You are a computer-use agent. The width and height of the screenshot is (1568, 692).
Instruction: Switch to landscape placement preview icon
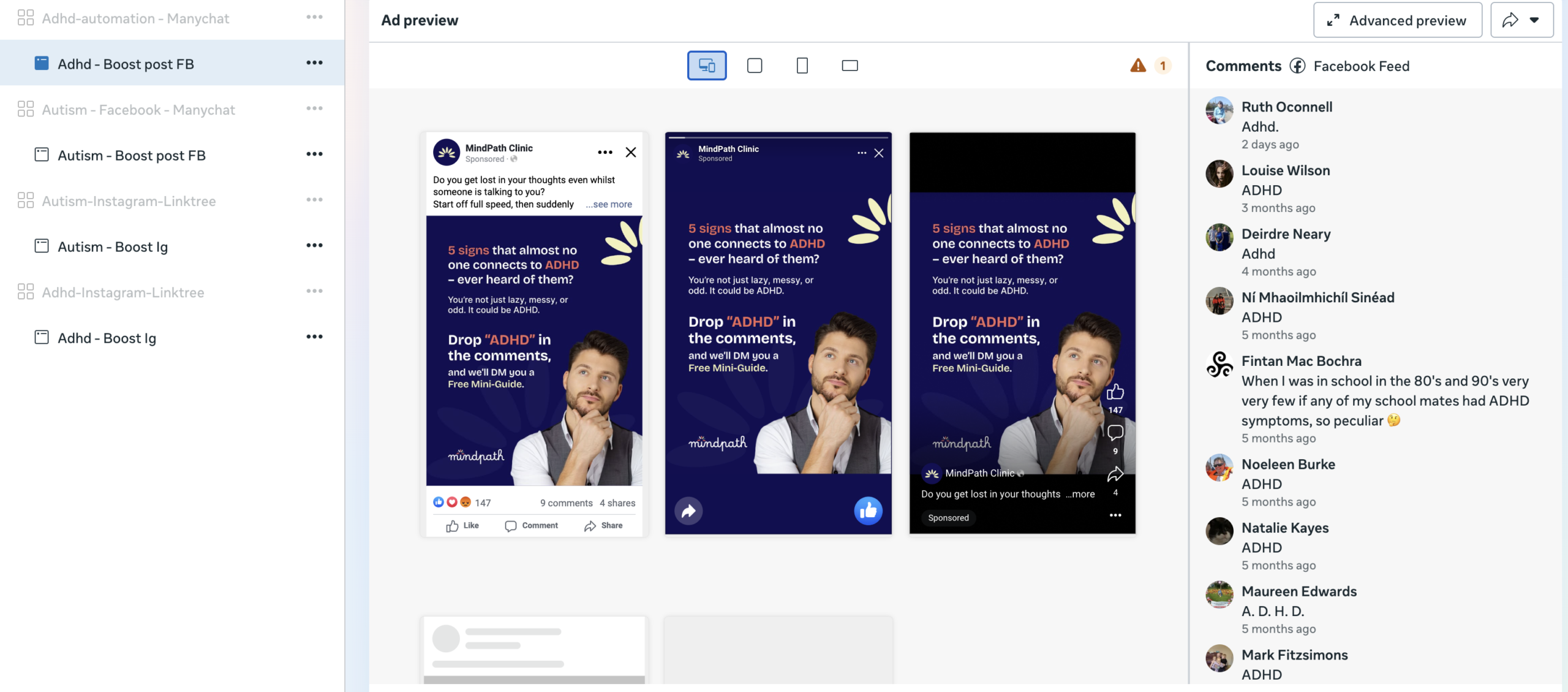(850, 66)
